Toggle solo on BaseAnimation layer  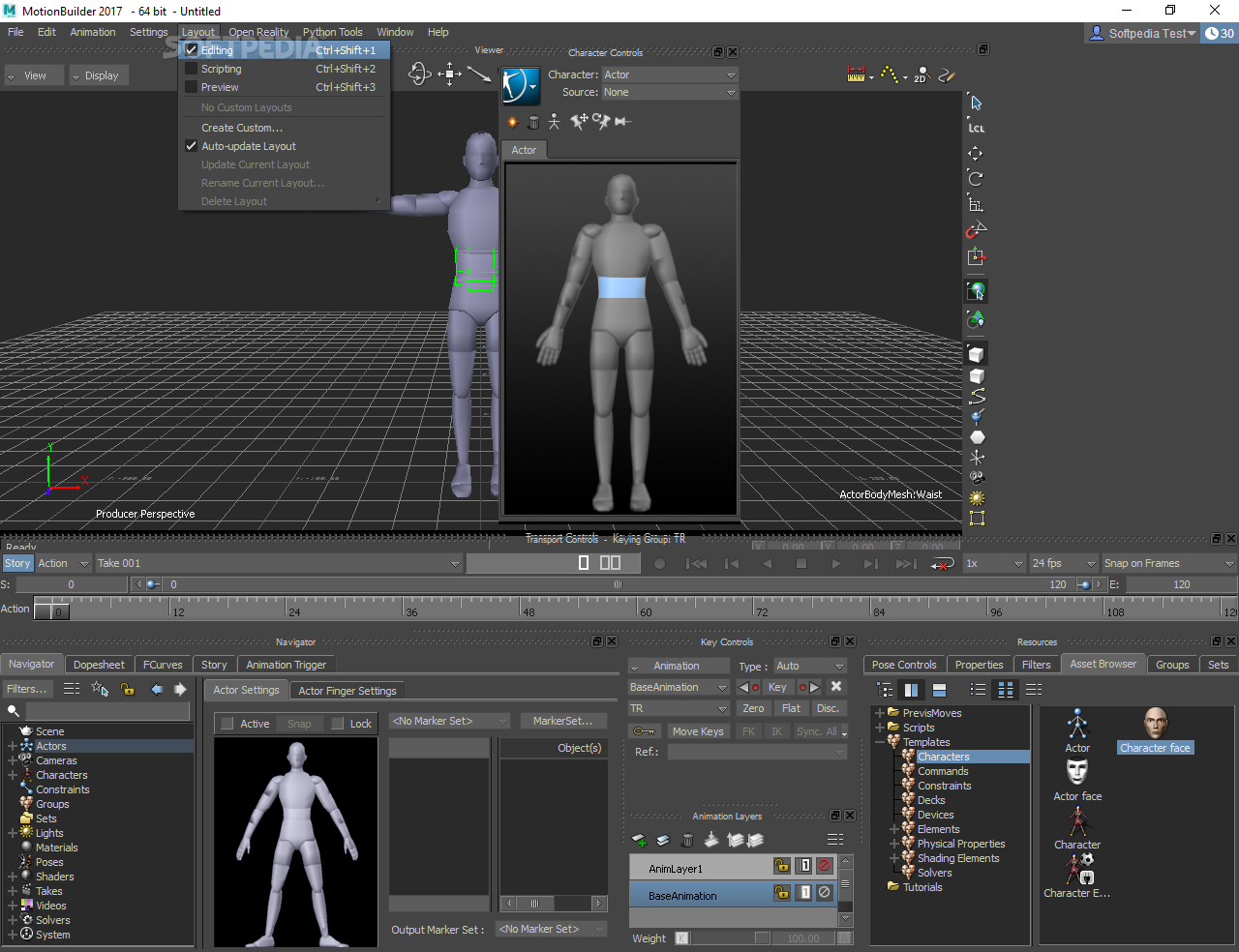pos(804,893)
